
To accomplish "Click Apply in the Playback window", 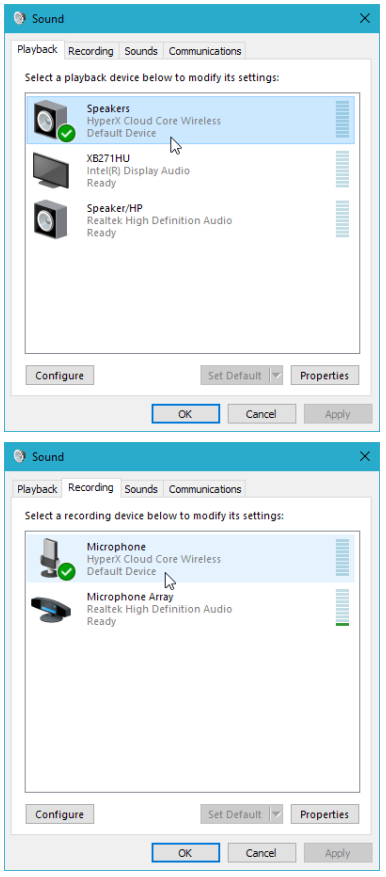I will pyautogui.click(x=338, y=414).
